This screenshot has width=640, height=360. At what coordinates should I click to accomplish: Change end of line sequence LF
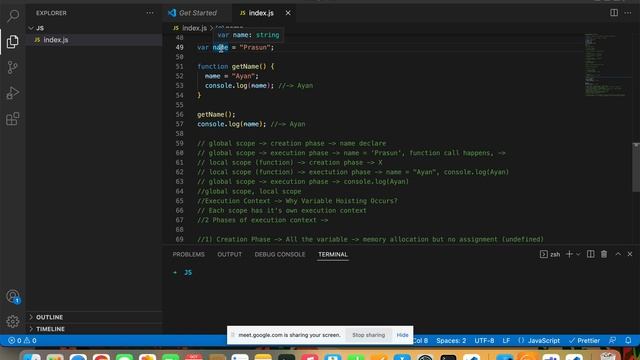pos(506,340)
